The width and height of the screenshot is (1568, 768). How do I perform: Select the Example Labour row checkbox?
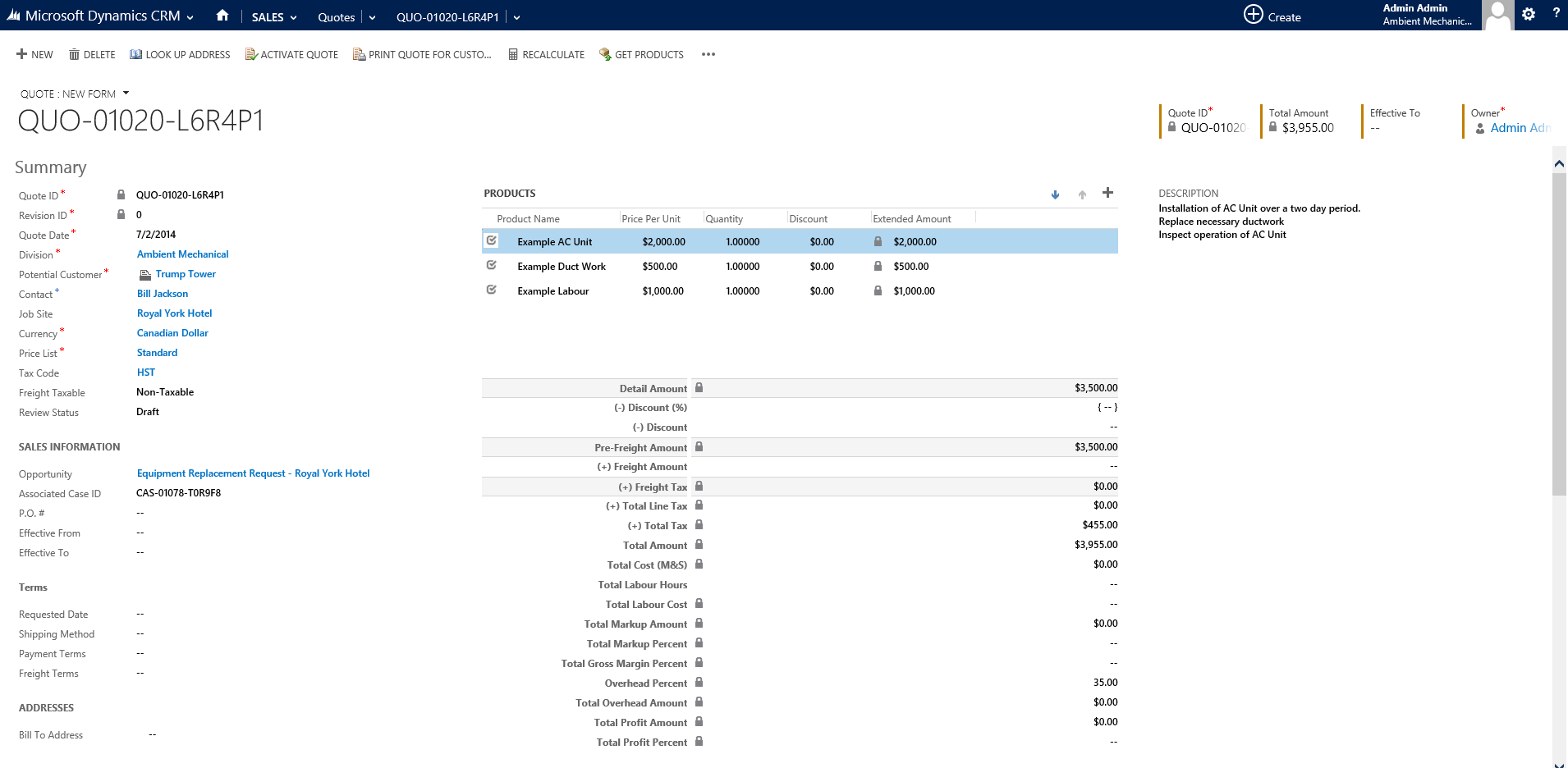(492, 290)
